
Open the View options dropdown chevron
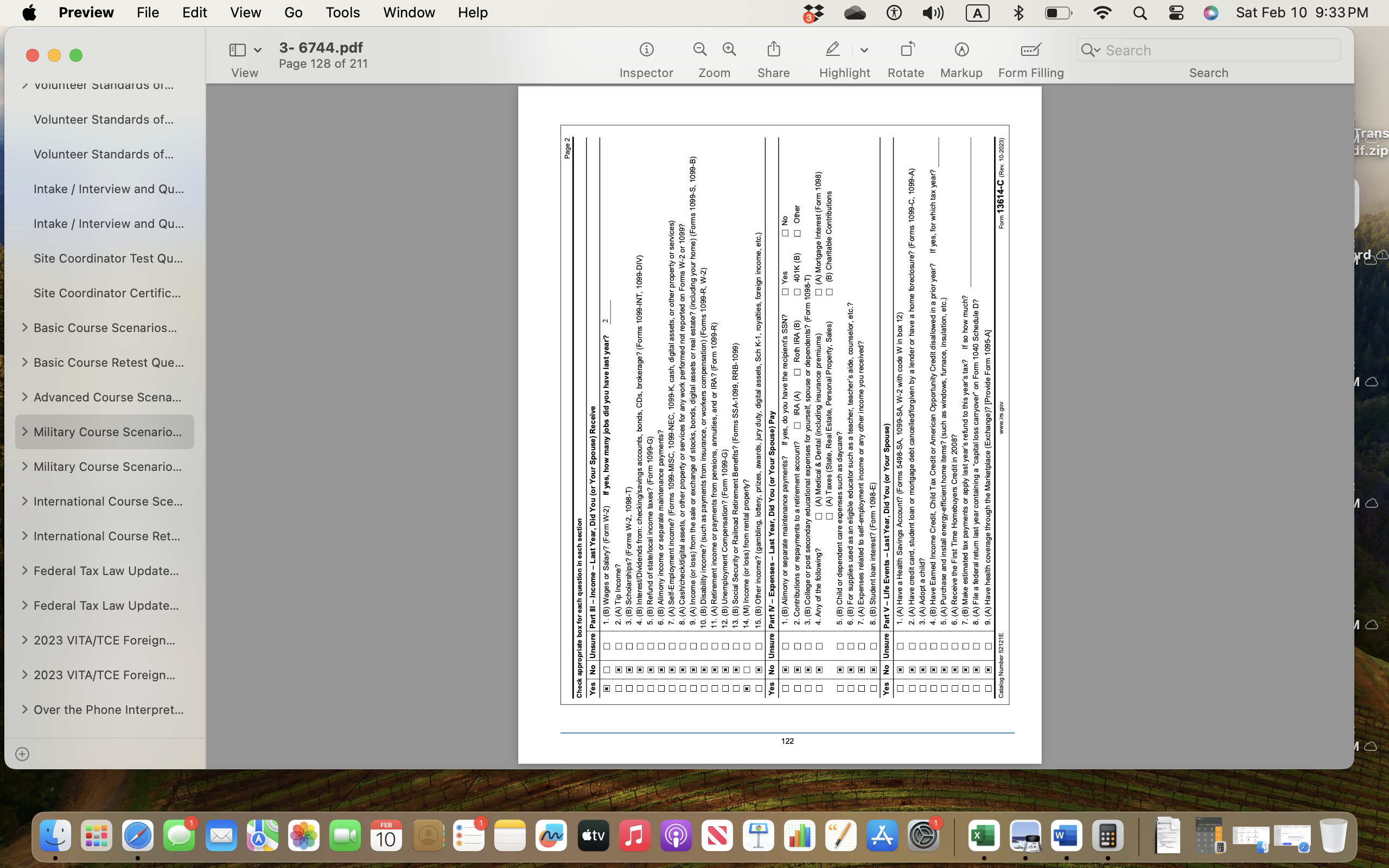tap(258, 49)
